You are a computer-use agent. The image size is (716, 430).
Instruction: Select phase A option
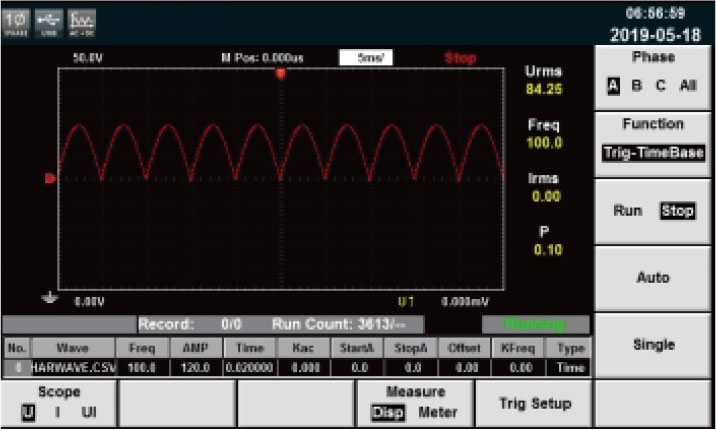(x=613, y=85)
